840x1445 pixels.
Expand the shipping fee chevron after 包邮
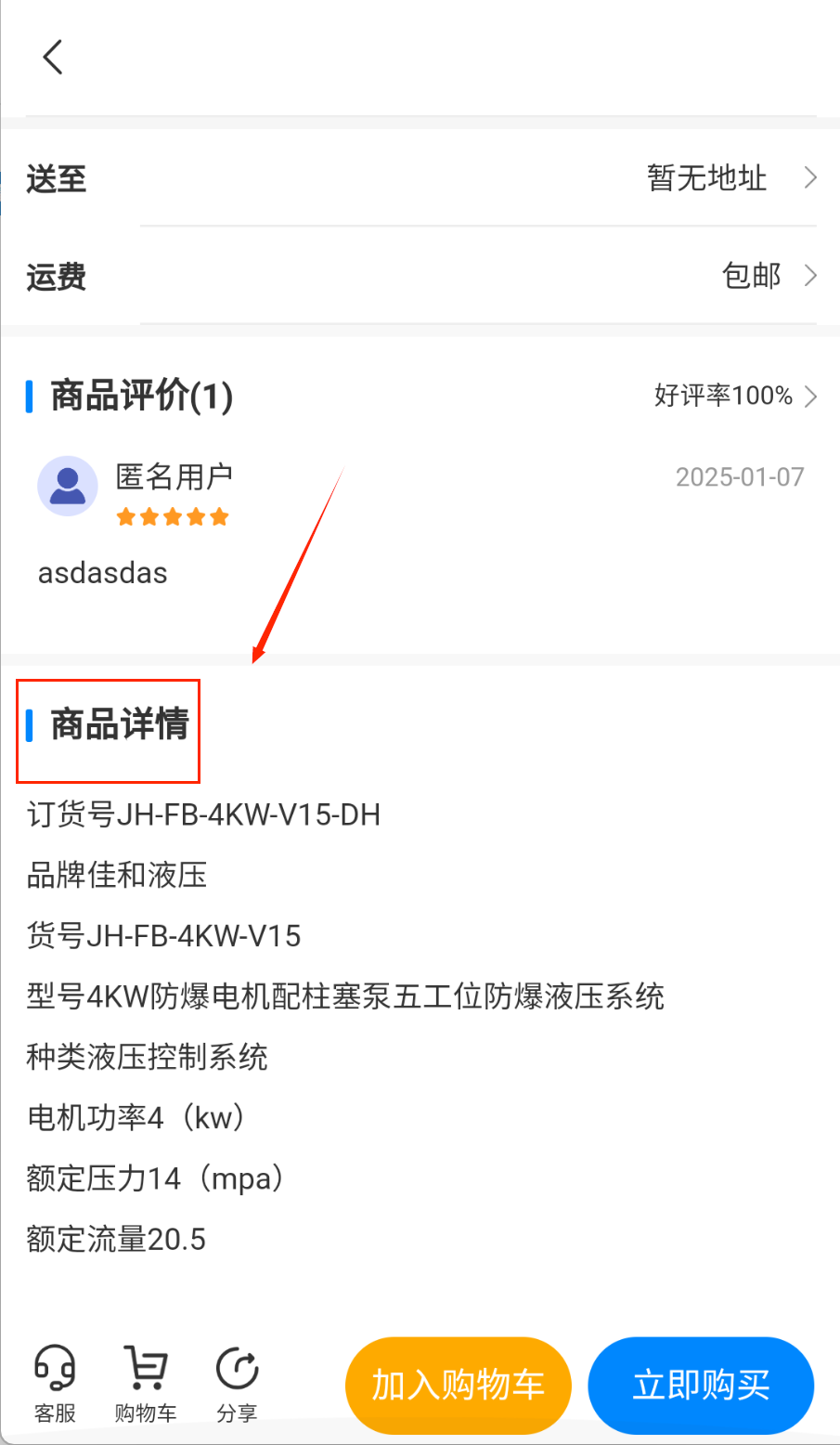(x=810, y=276)
